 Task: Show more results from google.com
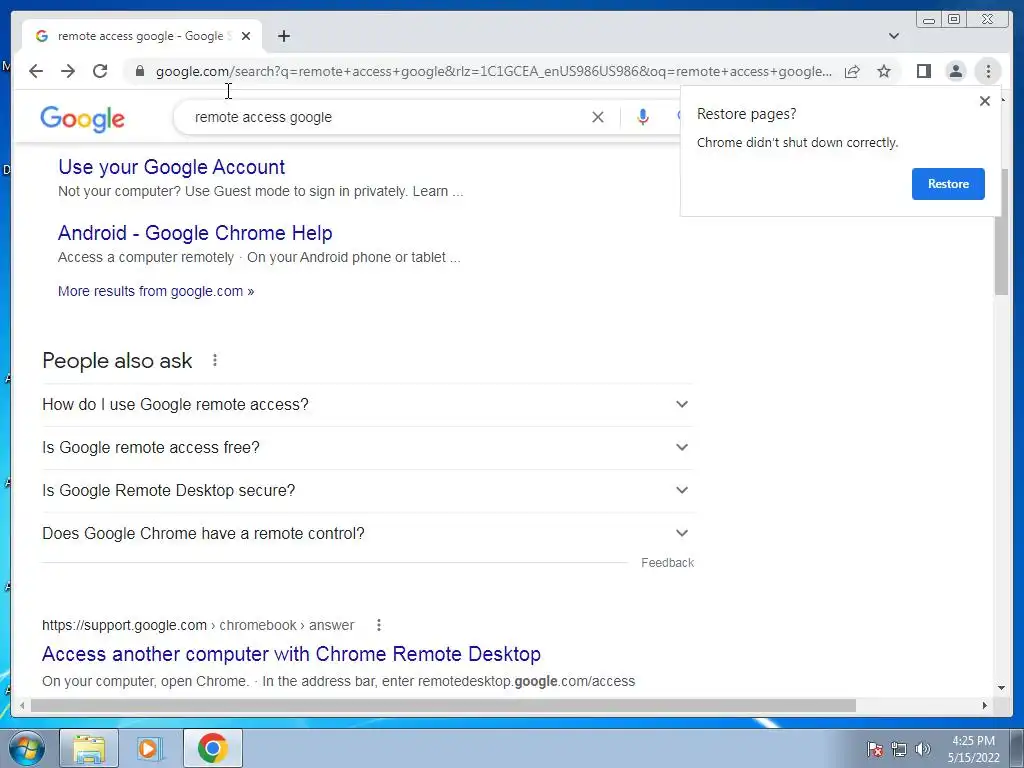pos(156,291)
